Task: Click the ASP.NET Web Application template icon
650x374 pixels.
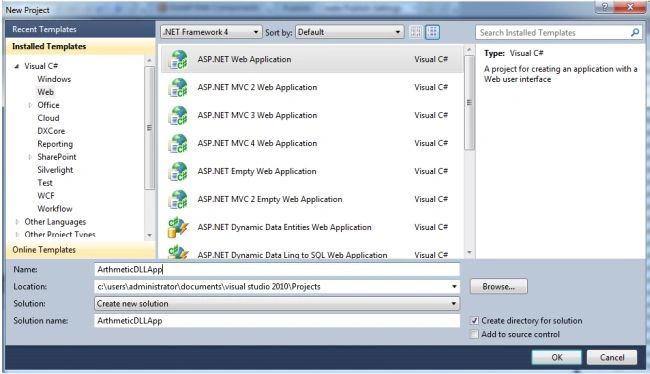Action: (178, 60)
